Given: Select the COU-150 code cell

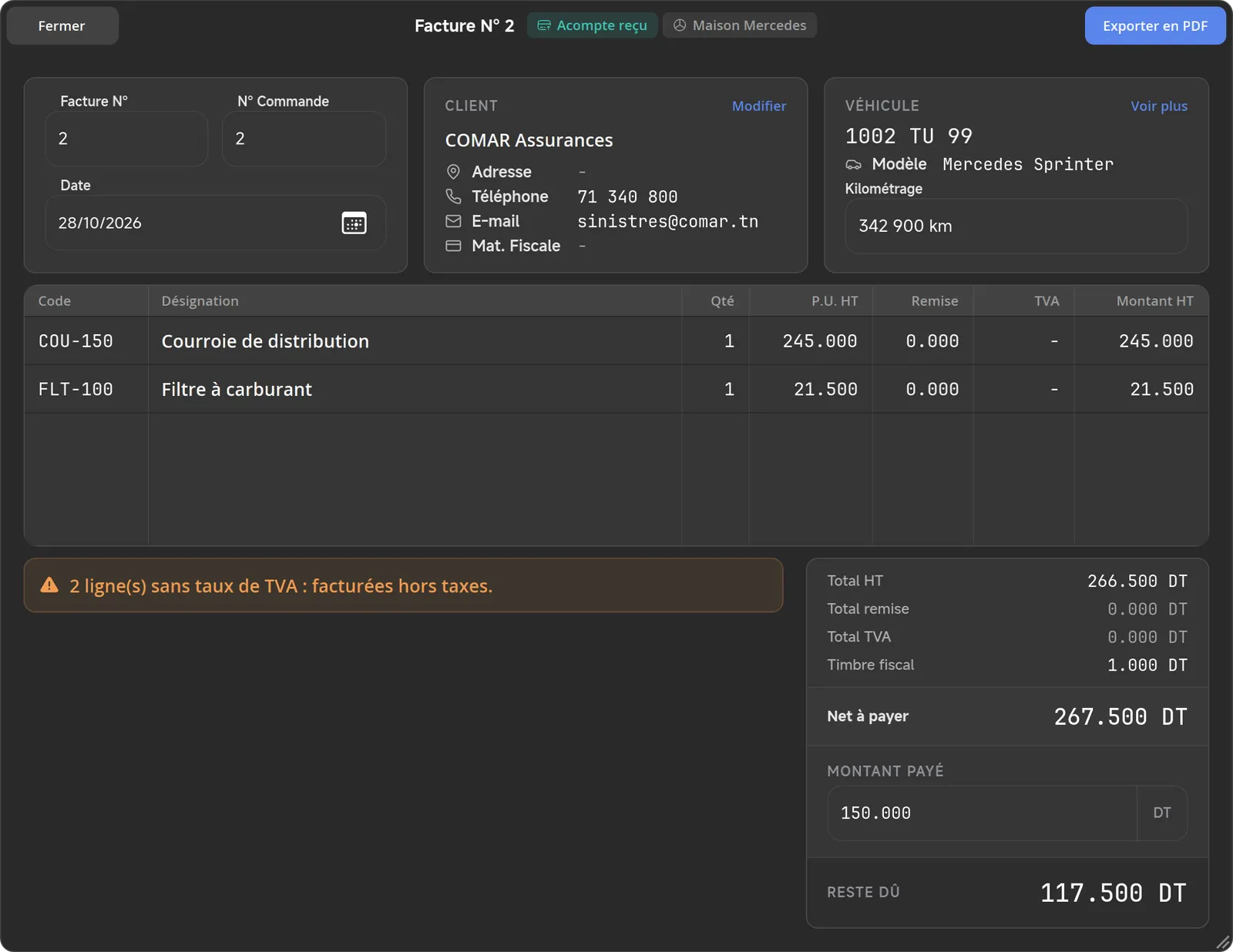Looking at the screenshot, I should coord(86,341).
